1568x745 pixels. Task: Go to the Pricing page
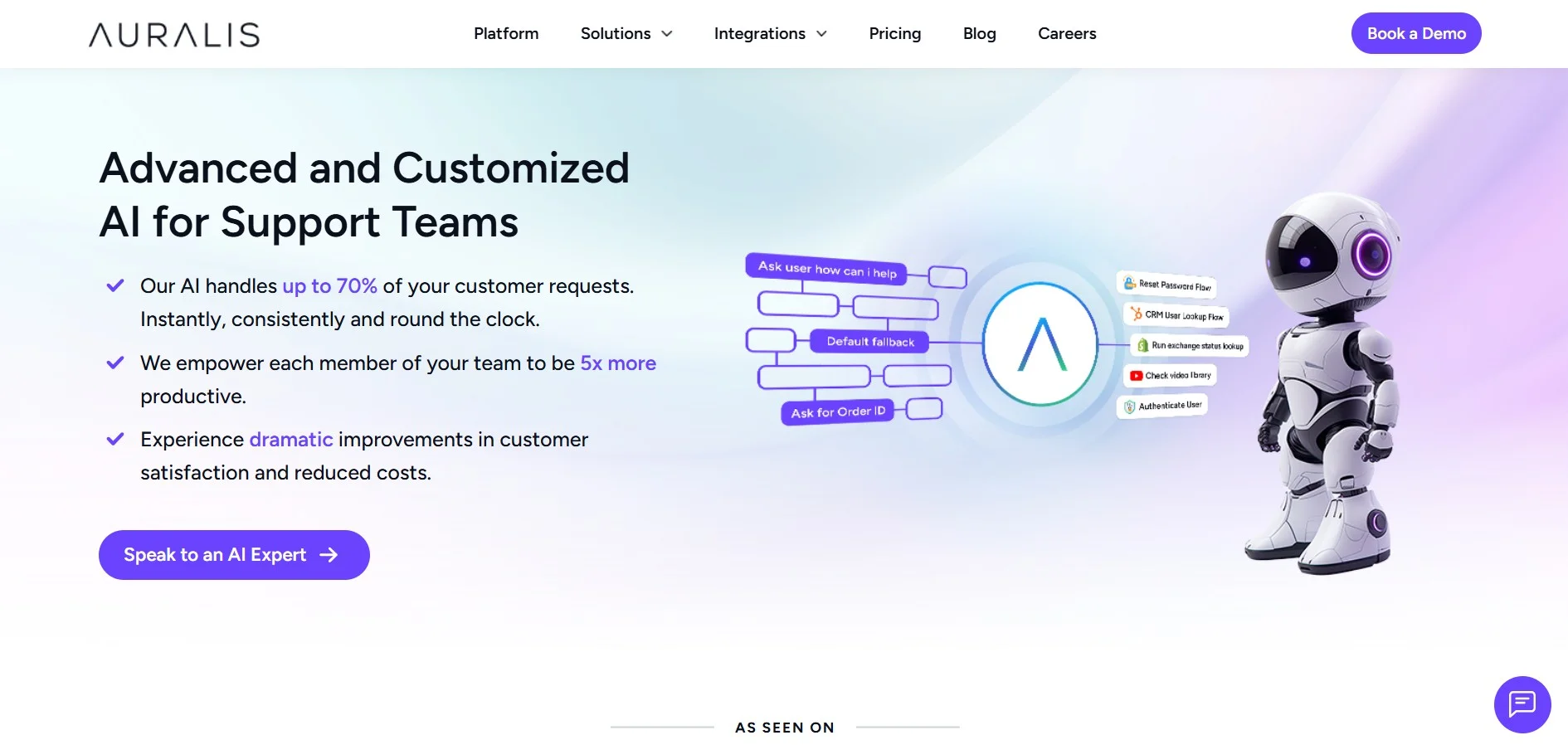pos(894,33)
